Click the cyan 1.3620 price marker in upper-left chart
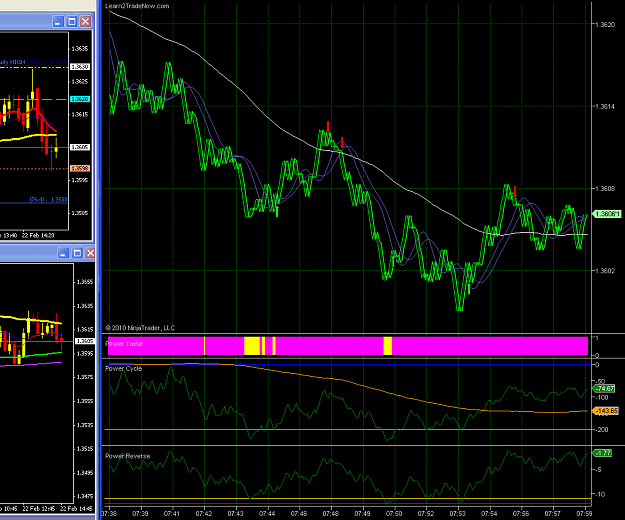The height and width of the screenshot is (520, 625). (80, 99)
